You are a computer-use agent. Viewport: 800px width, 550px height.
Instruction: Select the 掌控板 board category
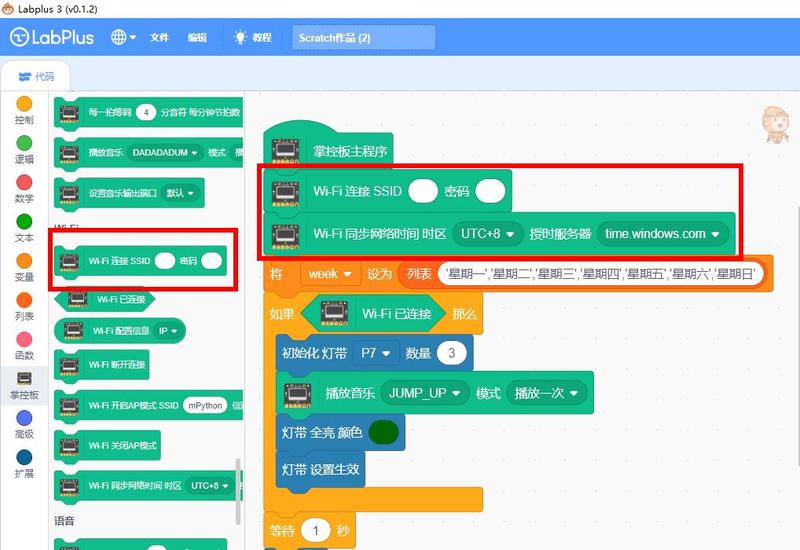[x=24, y=379]
